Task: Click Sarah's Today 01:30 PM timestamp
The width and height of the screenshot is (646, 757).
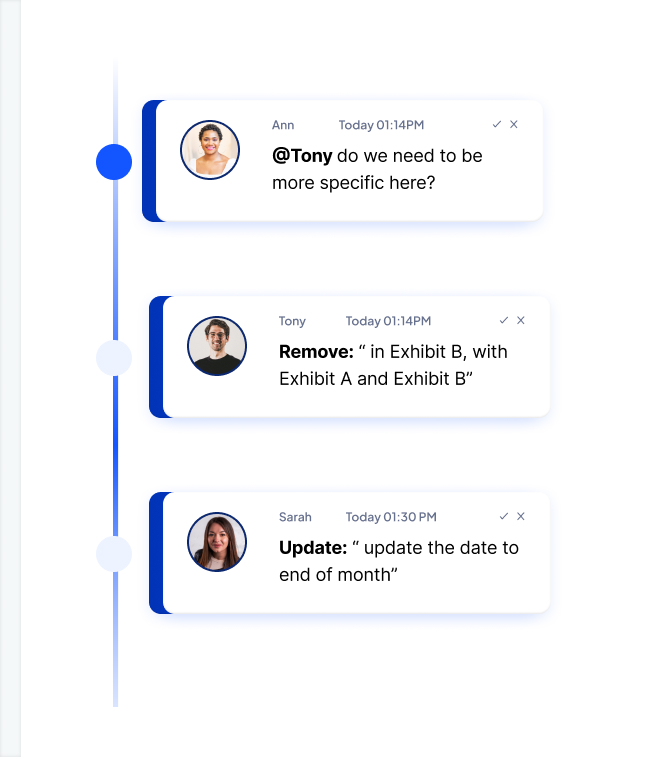Action: [391, 517]
